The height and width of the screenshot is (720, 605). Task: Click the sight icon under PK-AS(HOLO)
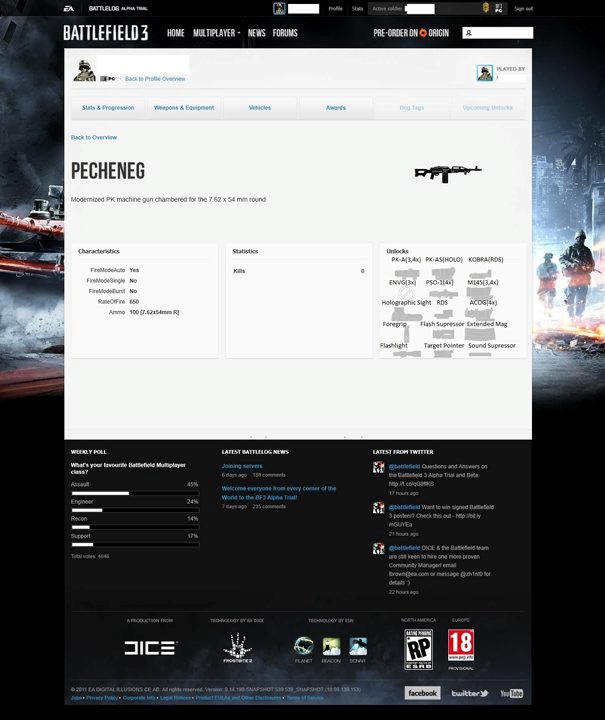443,272
